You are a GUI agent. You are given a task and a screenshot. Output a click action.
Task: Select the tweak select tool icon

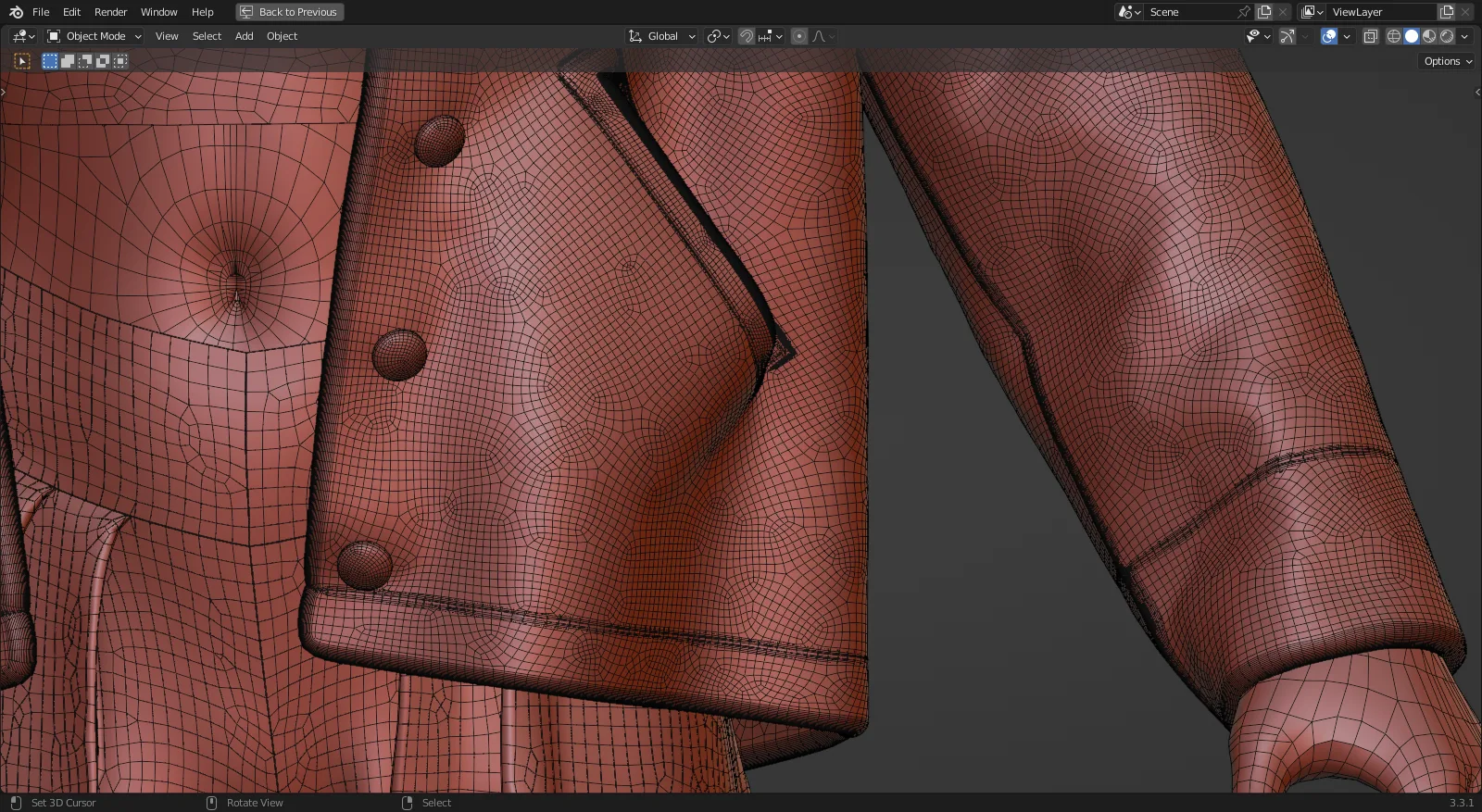point(22,61)
